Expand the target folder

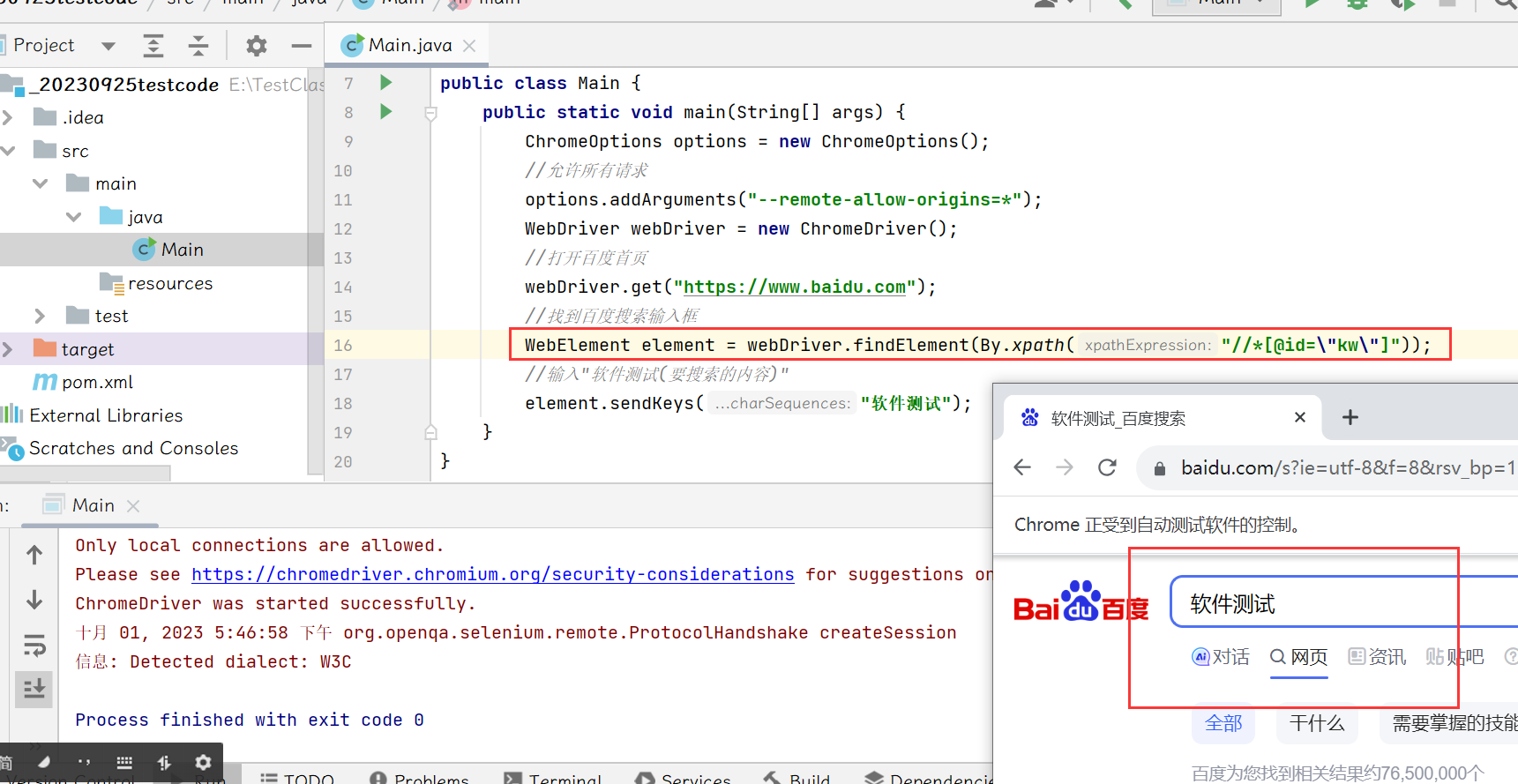click(8, 349)
